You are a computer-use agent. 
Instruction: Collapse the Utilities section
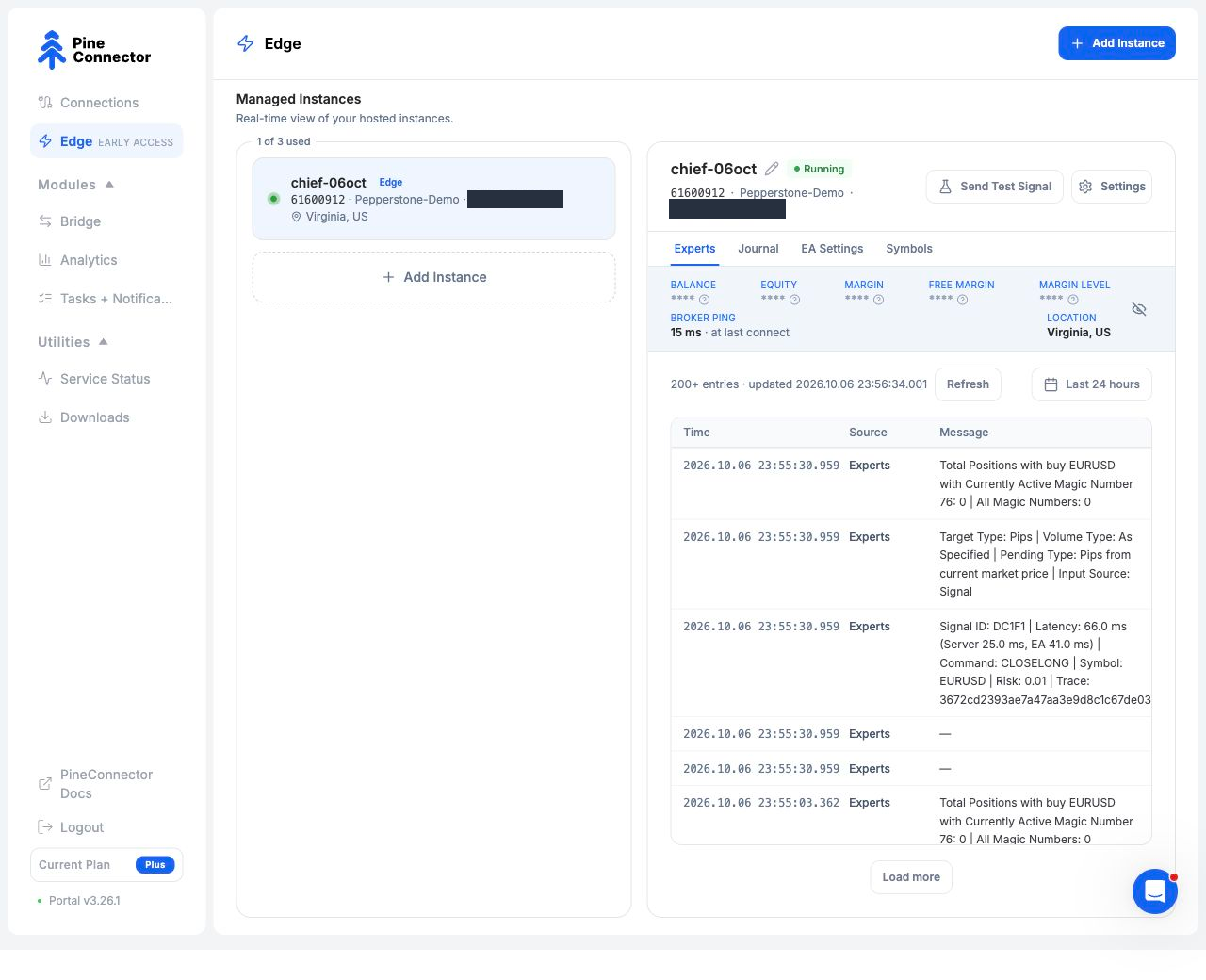click(x=73, y=342)
